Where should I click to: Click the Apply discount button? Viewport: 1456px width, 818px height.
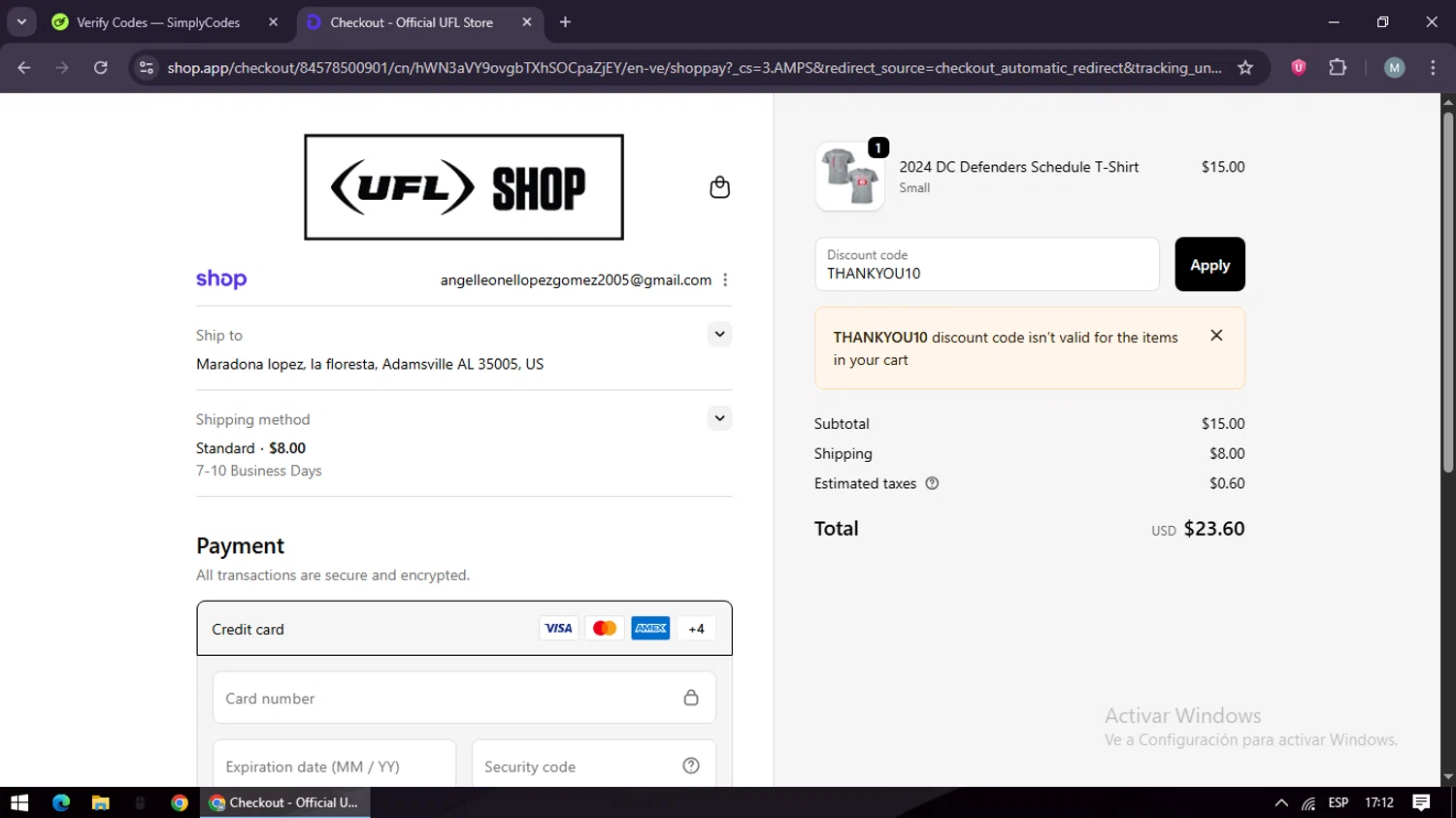tap(1209, 264)
